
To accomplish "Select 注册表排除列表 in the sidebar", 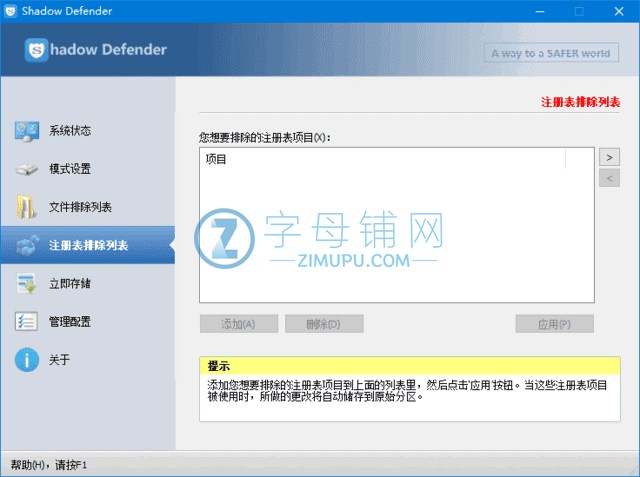I will coord(88,245).
